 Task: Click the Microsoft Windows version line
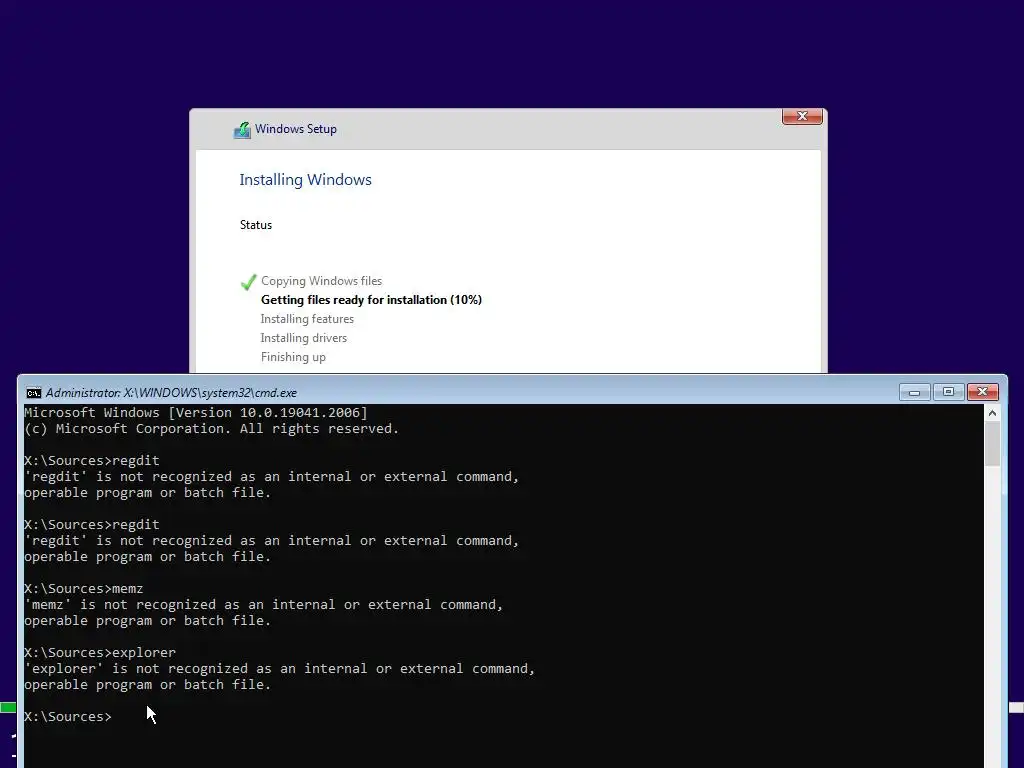(x=196, y=413)
